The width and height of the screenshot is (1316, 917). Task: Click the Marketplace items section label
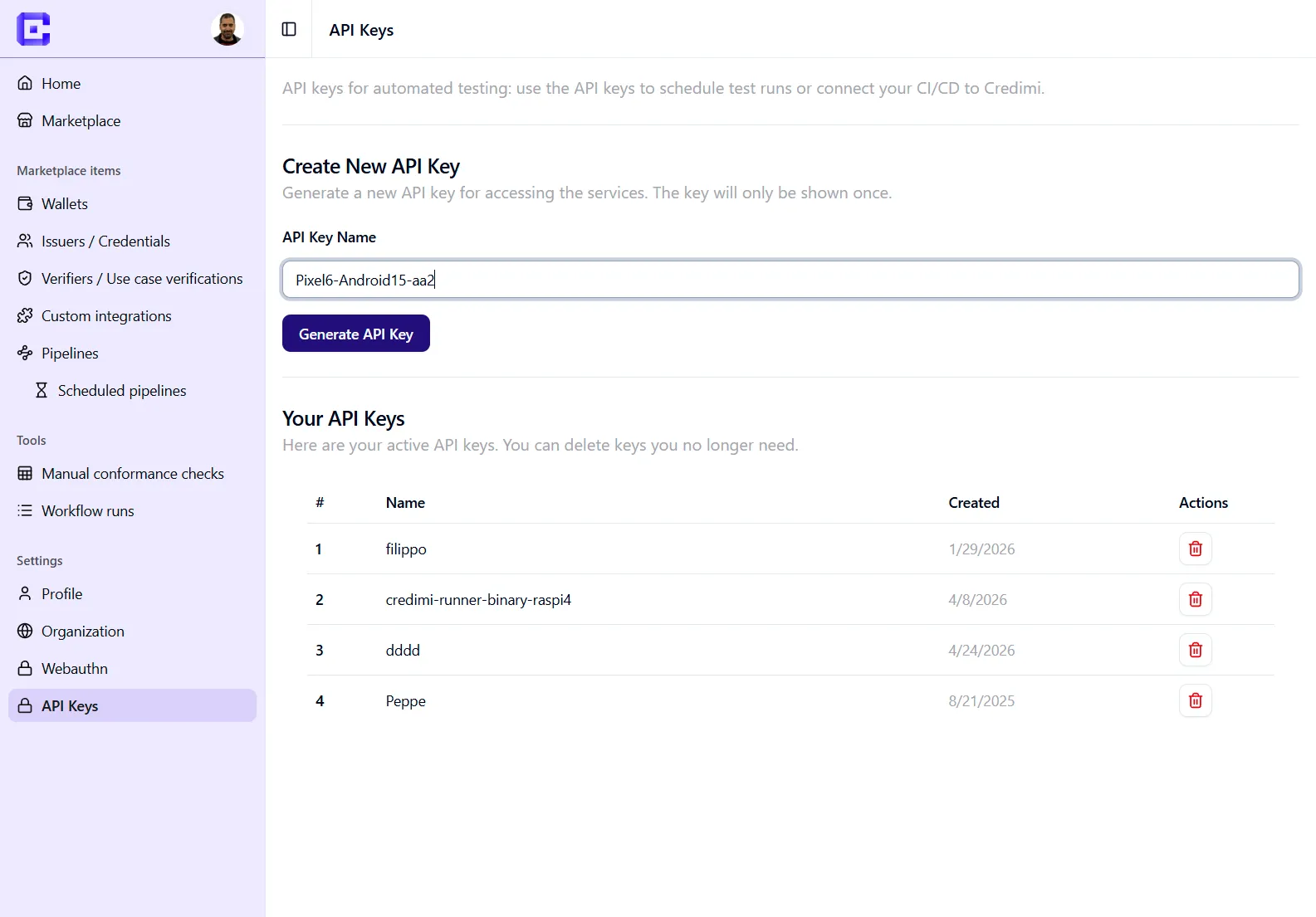(x=69, y=170)
